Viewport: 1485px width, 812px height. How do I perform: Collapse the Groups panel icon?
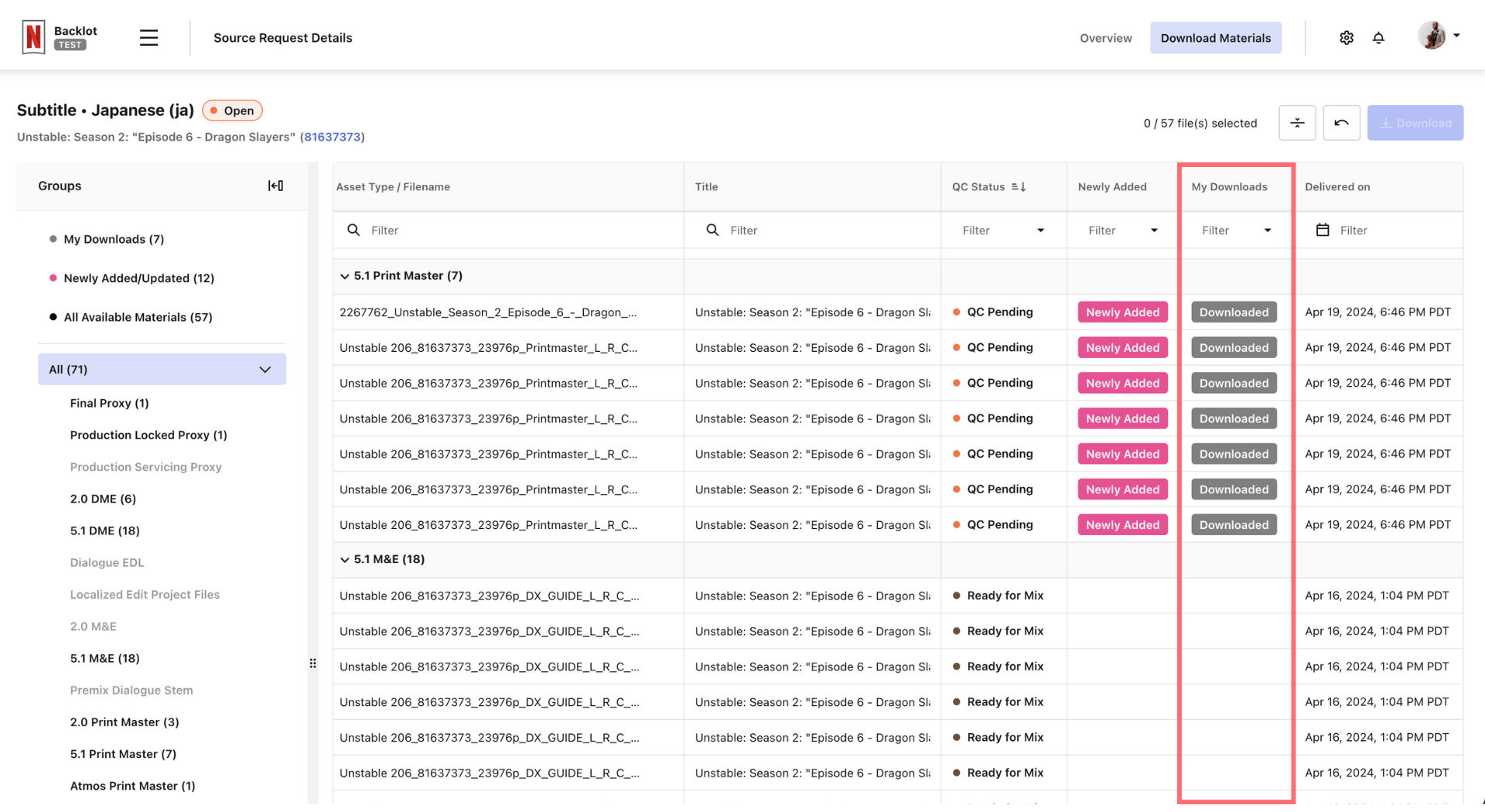coord(275,186)
